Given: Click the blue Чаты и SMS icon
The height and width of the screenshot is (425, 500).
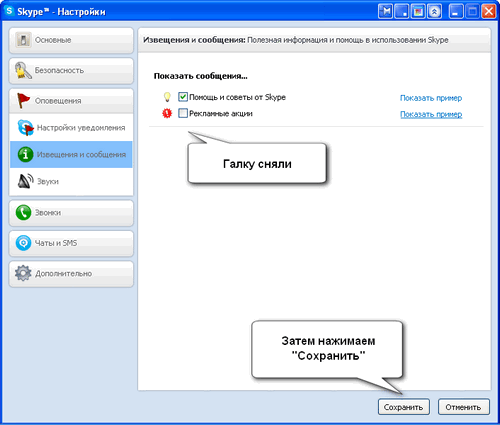Looking at the screenshot, I should [23, 243].
